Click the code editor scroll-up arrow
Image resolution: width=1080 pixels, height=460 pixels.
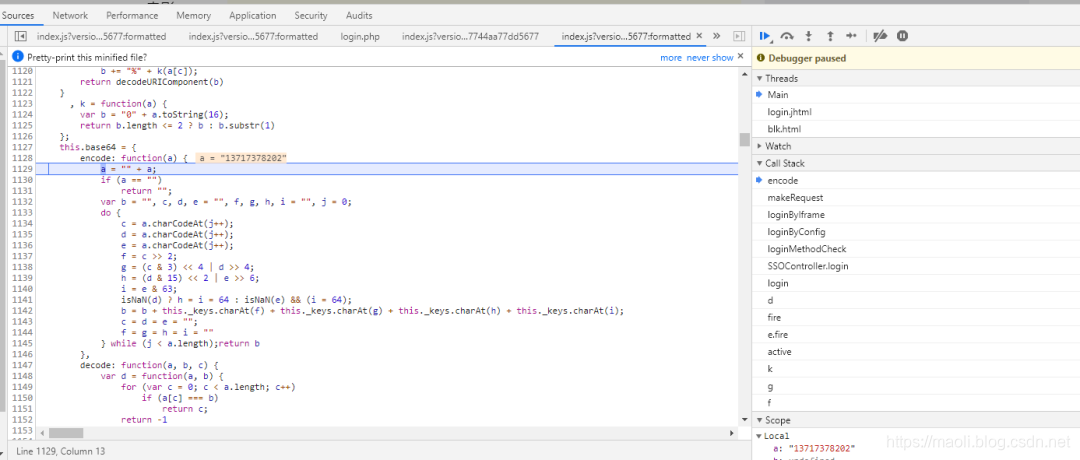click(744, 72)
